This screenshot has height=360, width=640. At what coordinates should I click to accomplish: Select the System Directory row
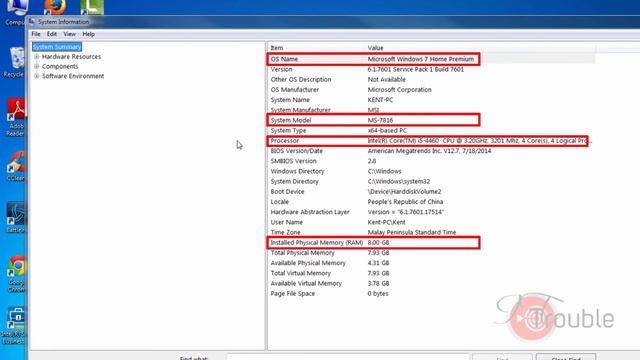(431, 182)
